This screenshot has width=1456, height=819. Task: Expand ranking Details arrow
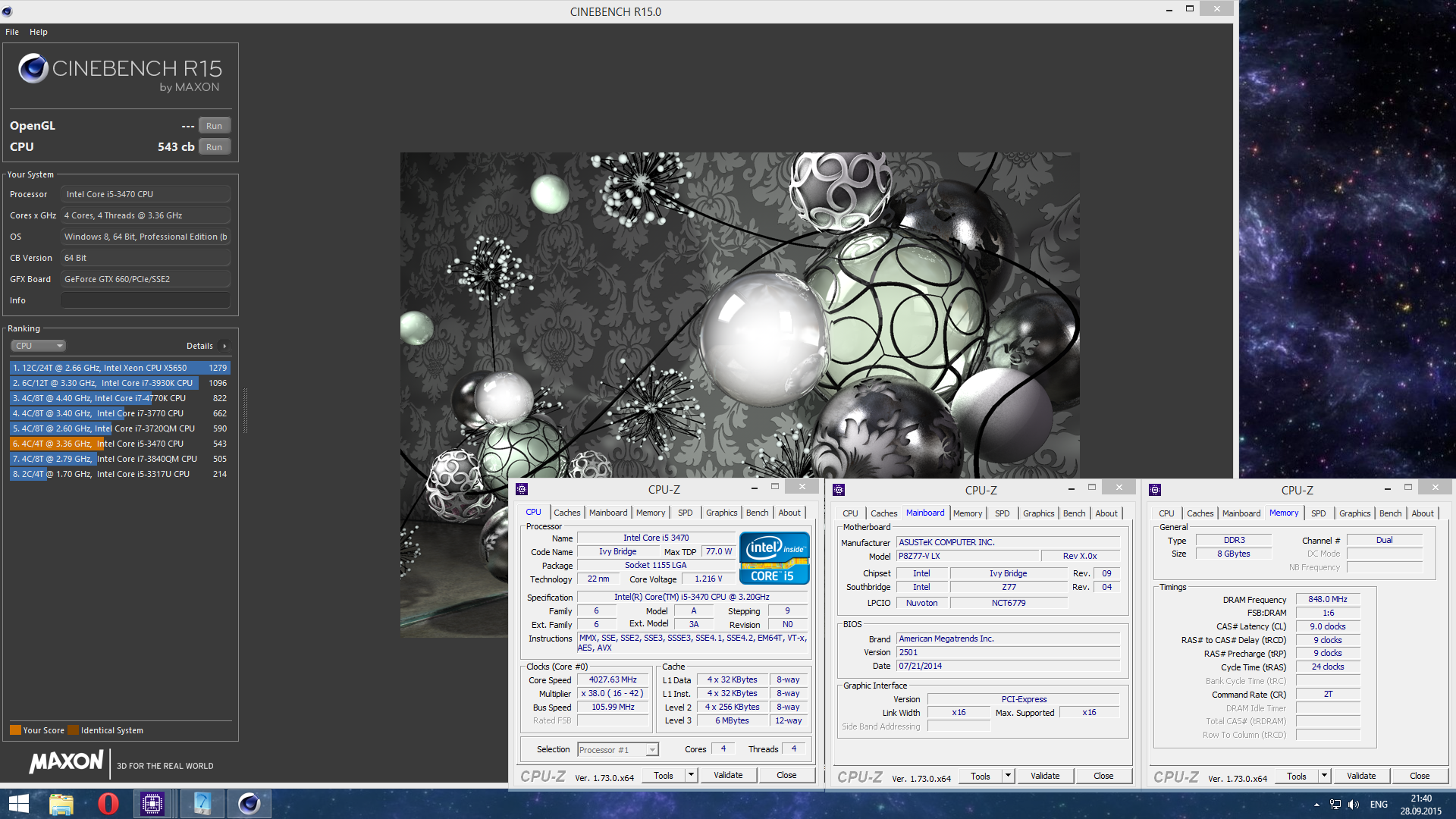224,346
